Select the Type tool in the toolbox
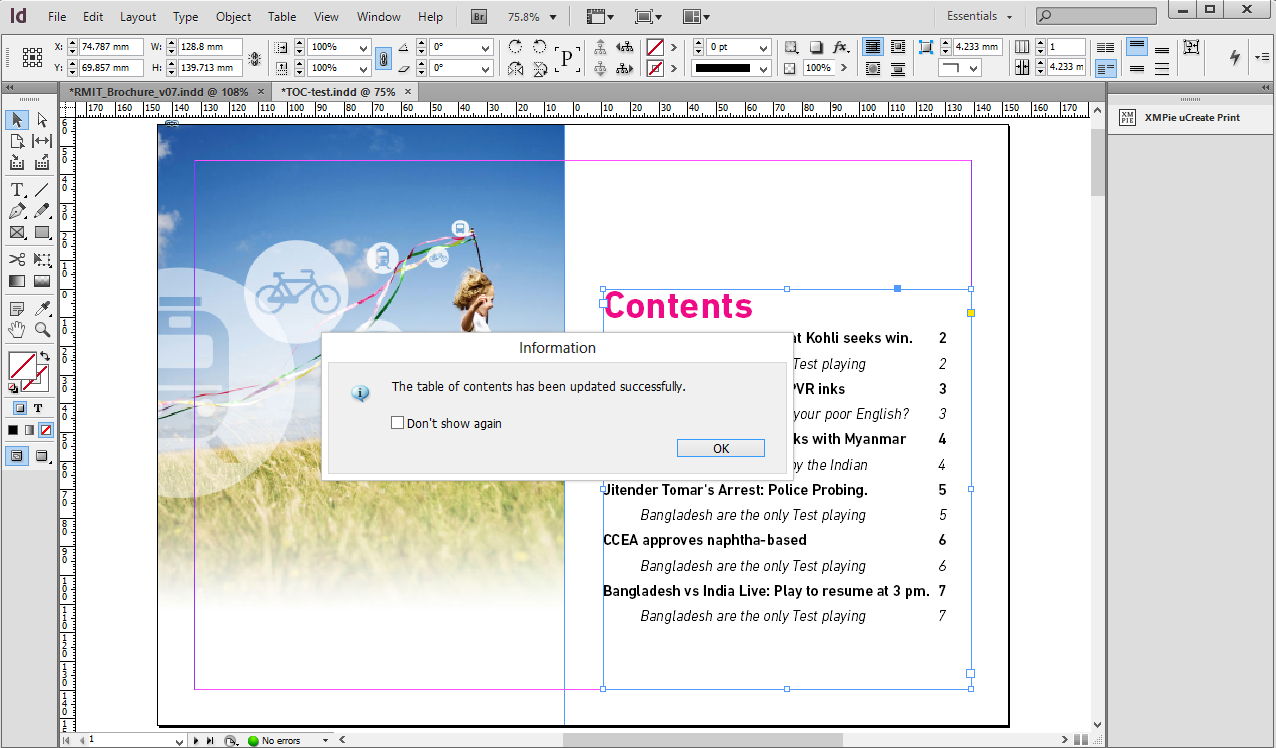Viewport: 1276px width, 748px height. pos(17,190)
